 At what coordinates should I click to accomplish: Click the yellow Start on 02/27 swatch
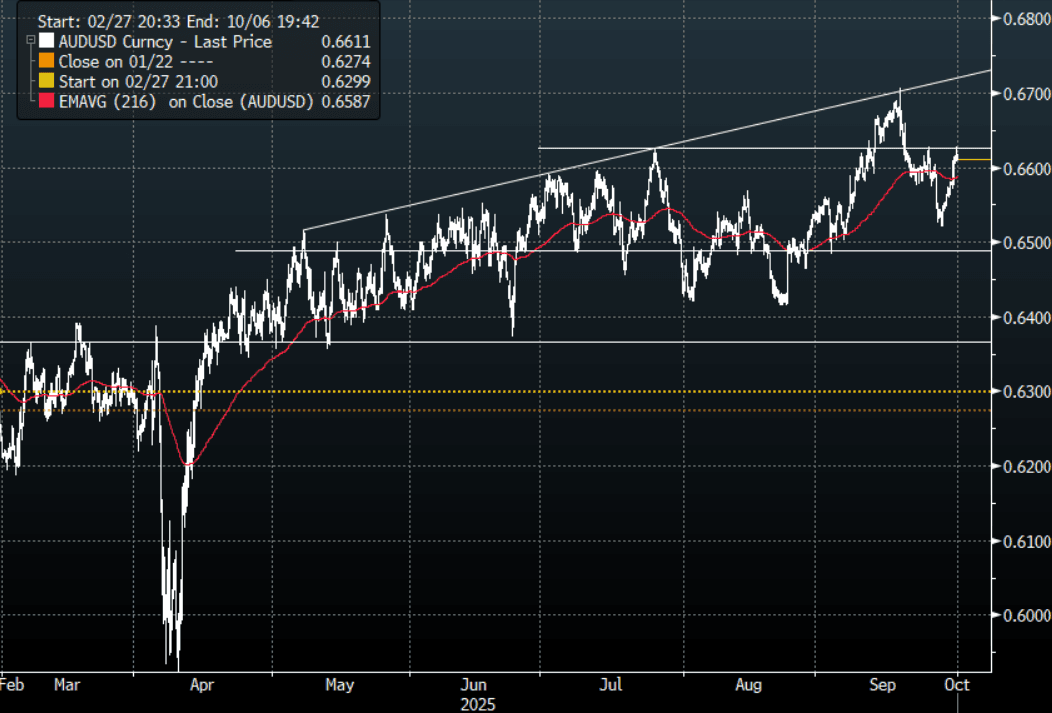(45, 80)
